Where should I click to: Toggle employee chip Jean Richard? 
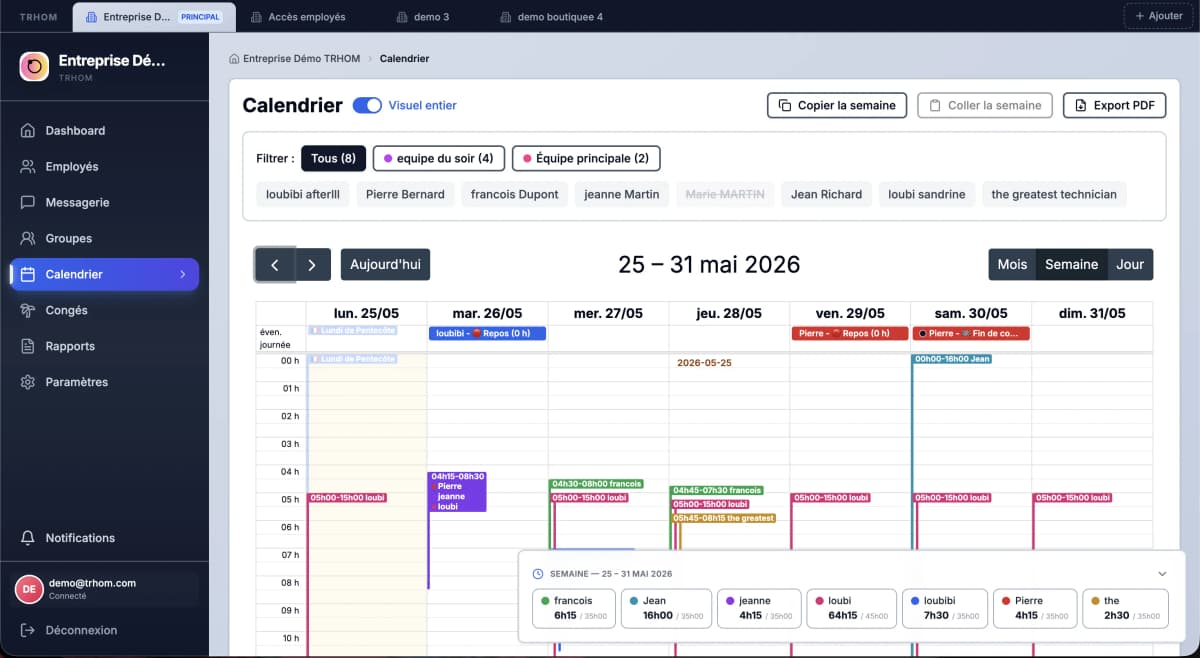coord(826,194)
